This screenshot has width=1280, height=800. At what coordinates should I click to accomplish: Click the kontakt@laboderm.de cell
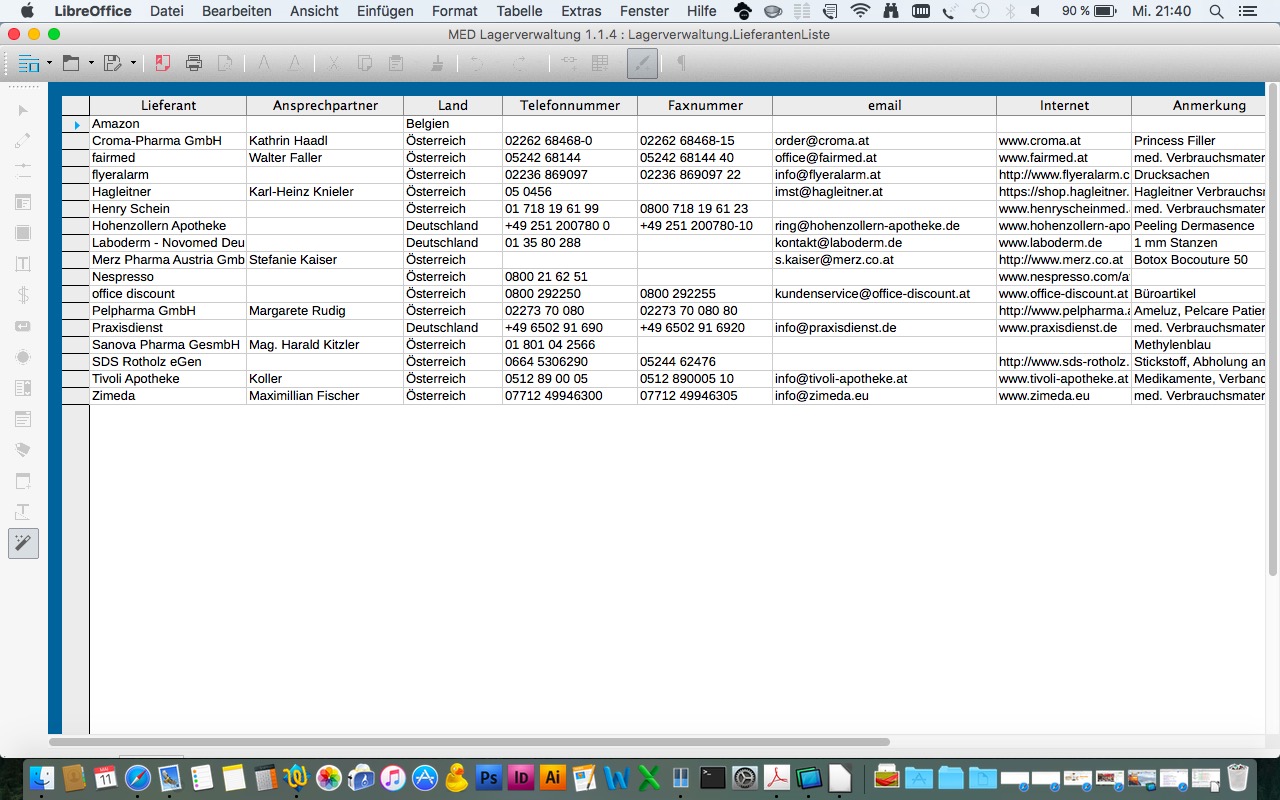[x=885, y=243]
